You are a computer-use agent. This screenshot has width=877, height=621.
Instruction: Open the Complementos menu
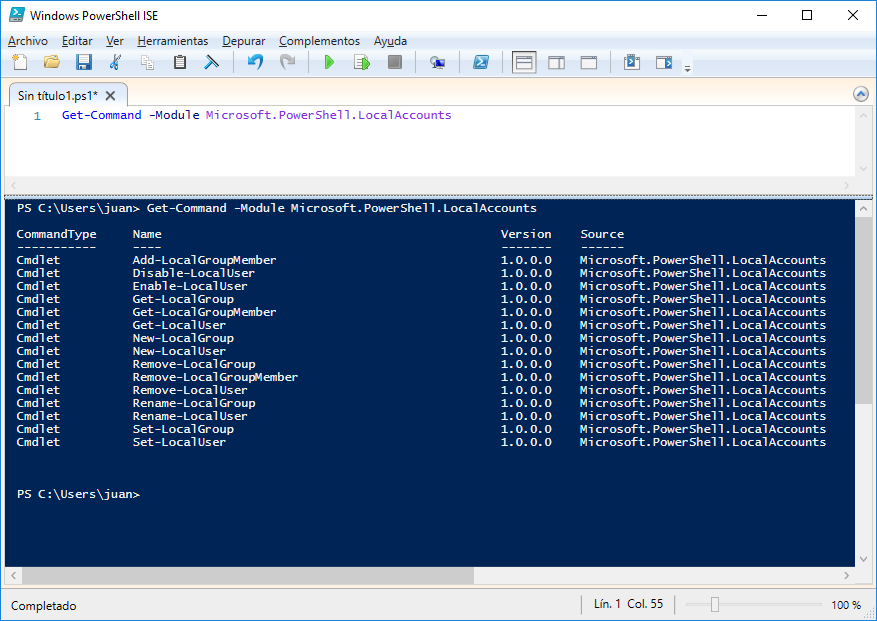click(319, 41)
